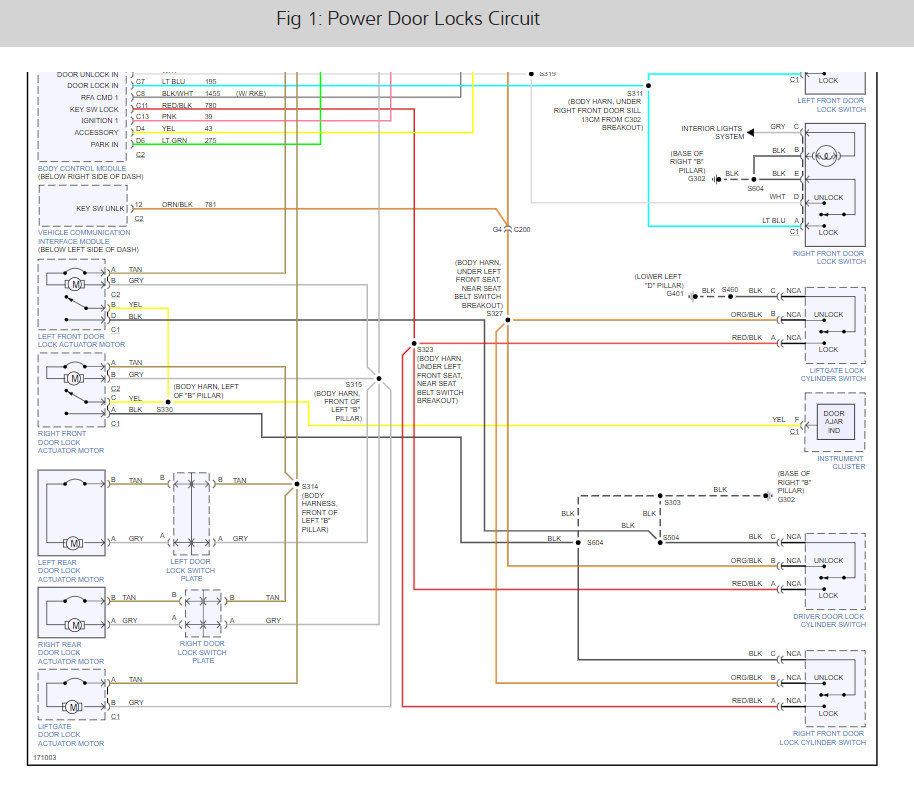Click the PARK IN pin label
Screen dimensions: 914x793
click(104, 144)
